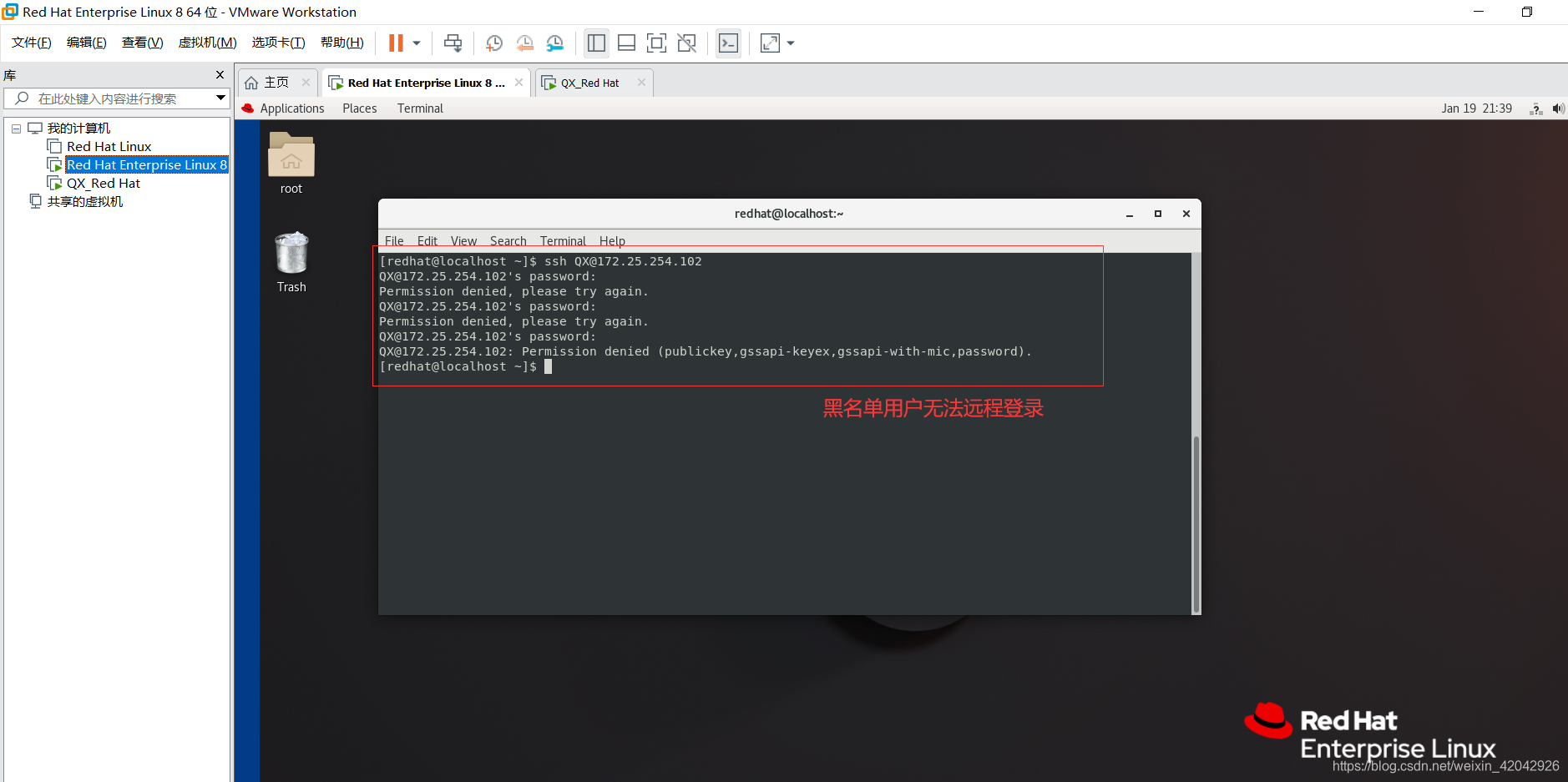Open the 选项卡(T) menu
Screen dimensions: 1568x782
pos(279,43)
